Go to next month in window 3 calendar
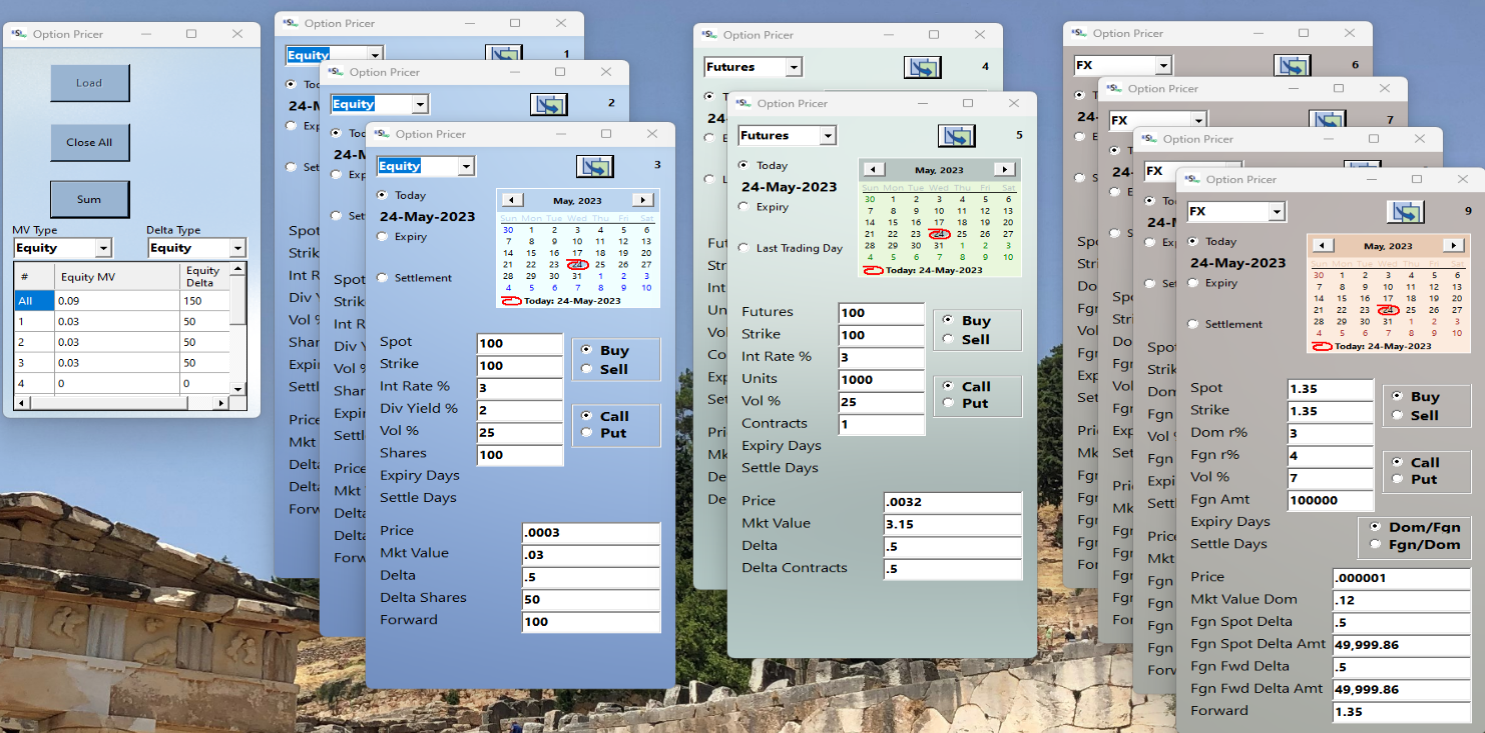The height and width of the screenshot is (733, 1485). coord(643,200)
